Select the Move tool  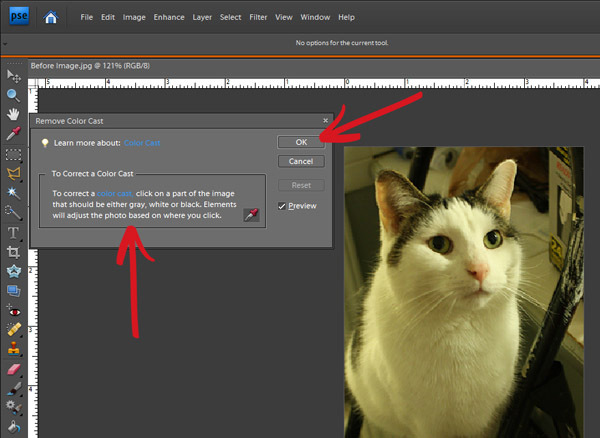point(14,76)
